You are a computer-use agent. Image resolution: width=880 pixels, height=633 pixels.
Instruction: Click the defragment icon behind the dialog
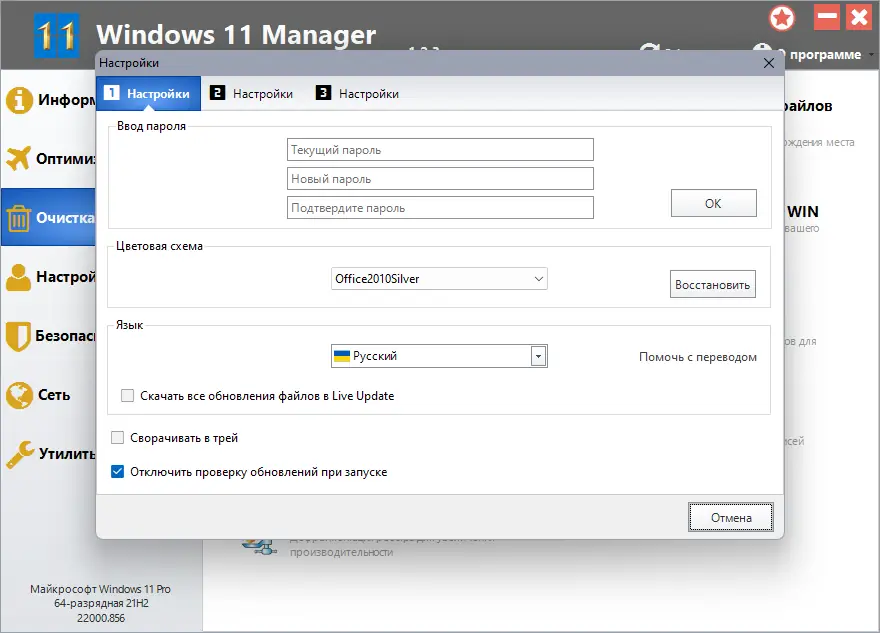click(x=259, y=545)
